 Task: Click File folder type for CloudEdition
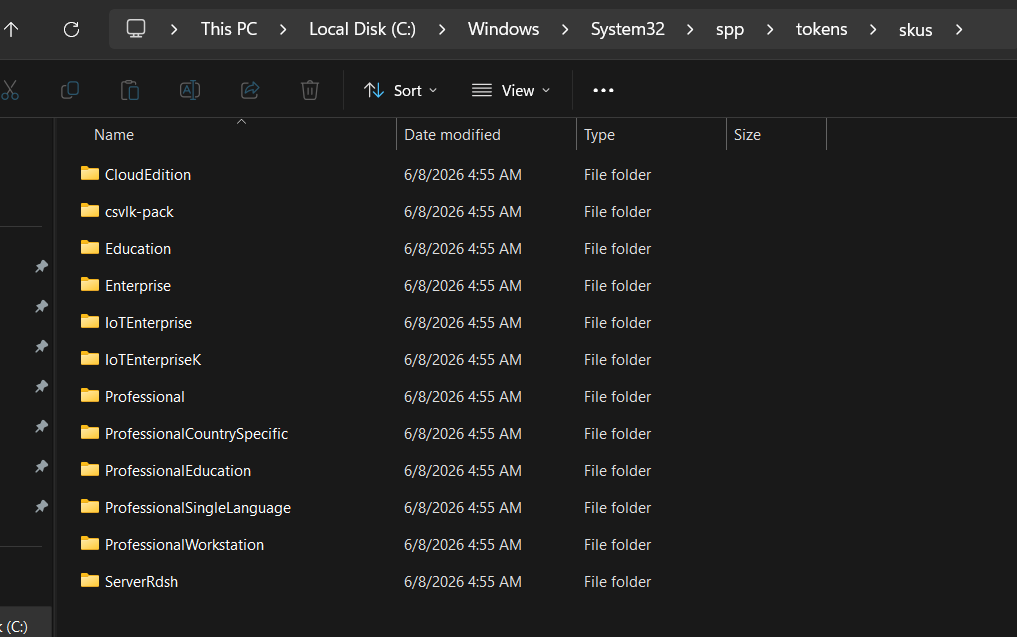(617, 174)
